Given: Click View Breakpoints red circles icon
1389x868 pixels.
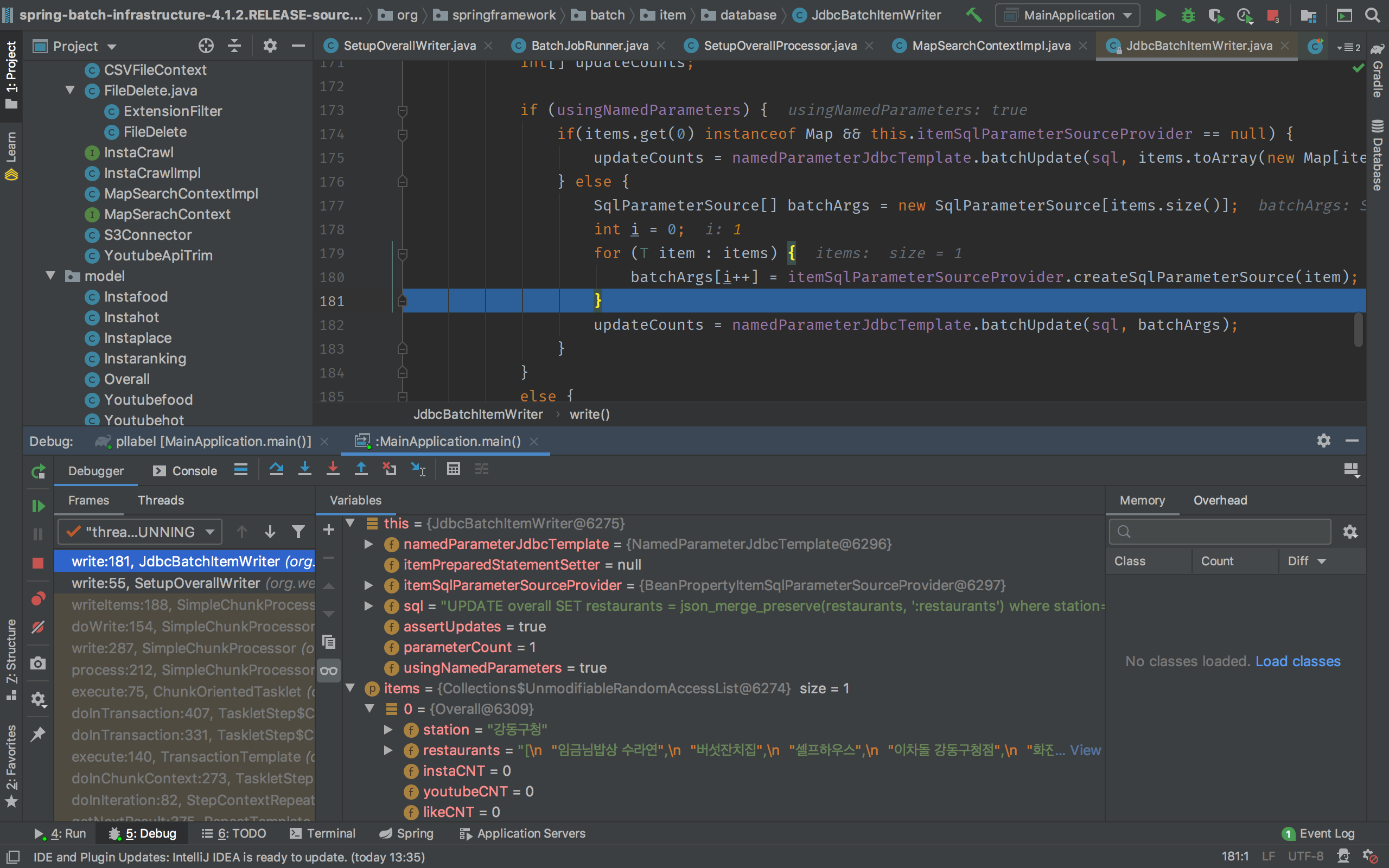Looking at the screenshot, I should [x=38, y=599].
